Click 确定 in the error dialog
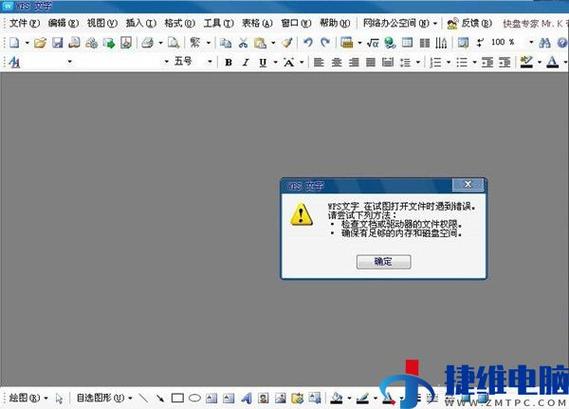This screenshot has height=409, width=569. pos(383,261)
